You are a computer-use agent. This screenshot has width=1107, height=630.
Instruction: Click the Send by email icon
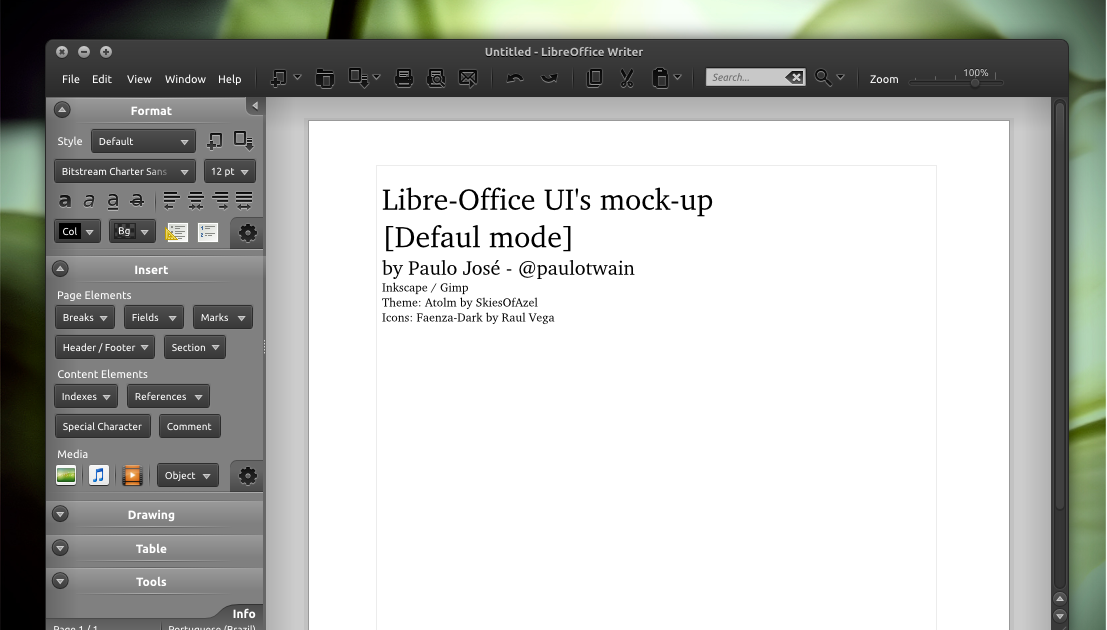pos(468,78)
